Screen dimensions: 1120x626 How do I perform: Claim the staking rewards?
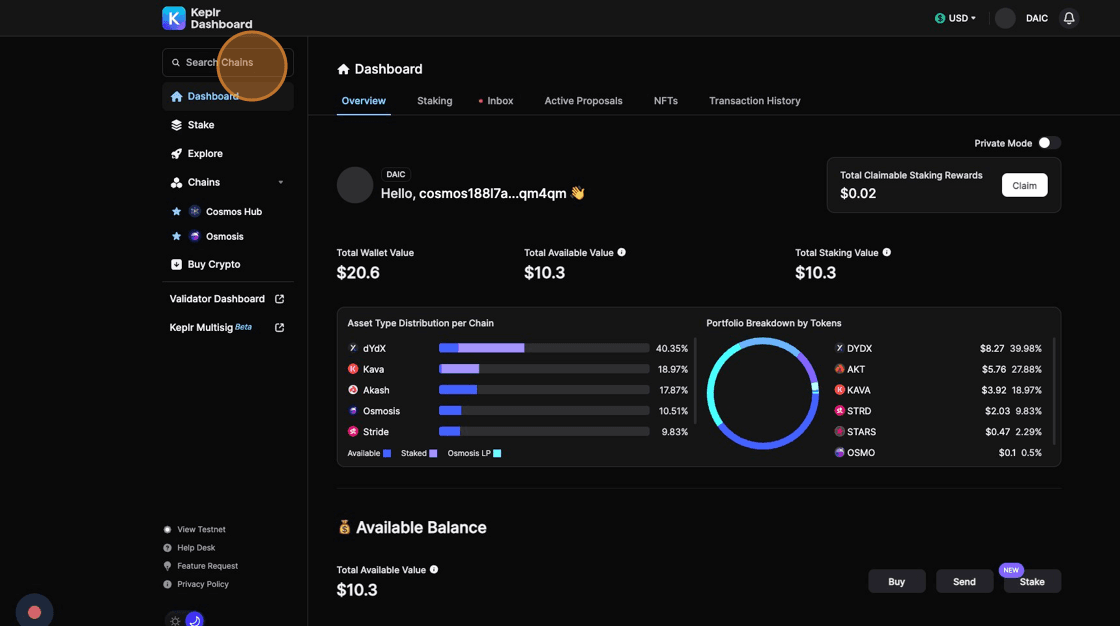coord(1024,185)
